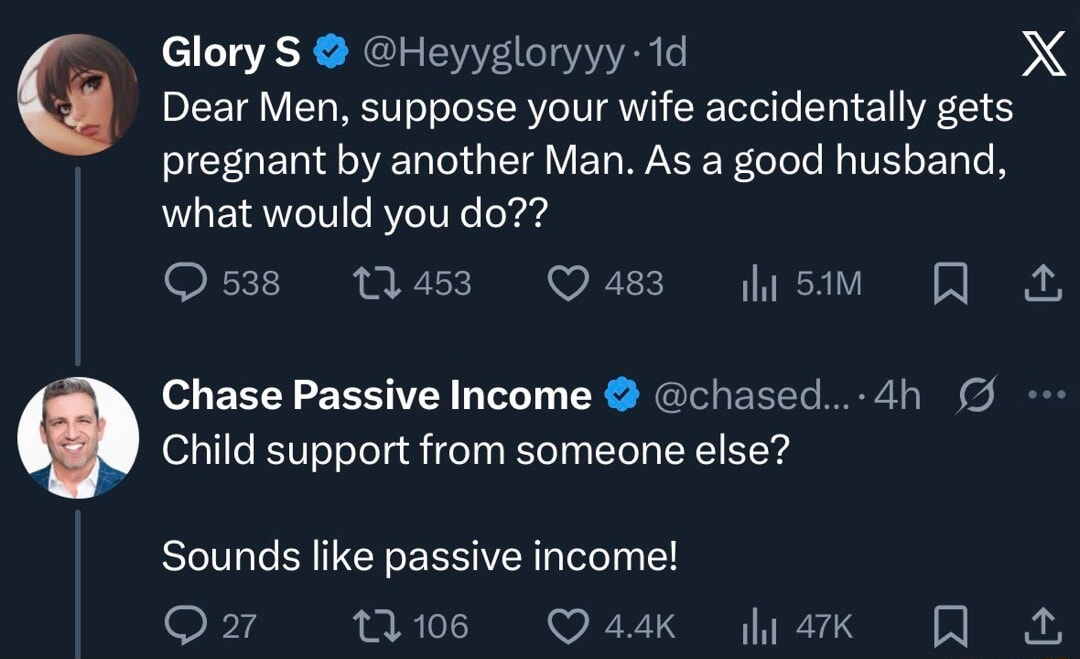Reply to Chase Passive Income's tweet
The height and width of the screenshot is (659, 1080).
[185, 626]
